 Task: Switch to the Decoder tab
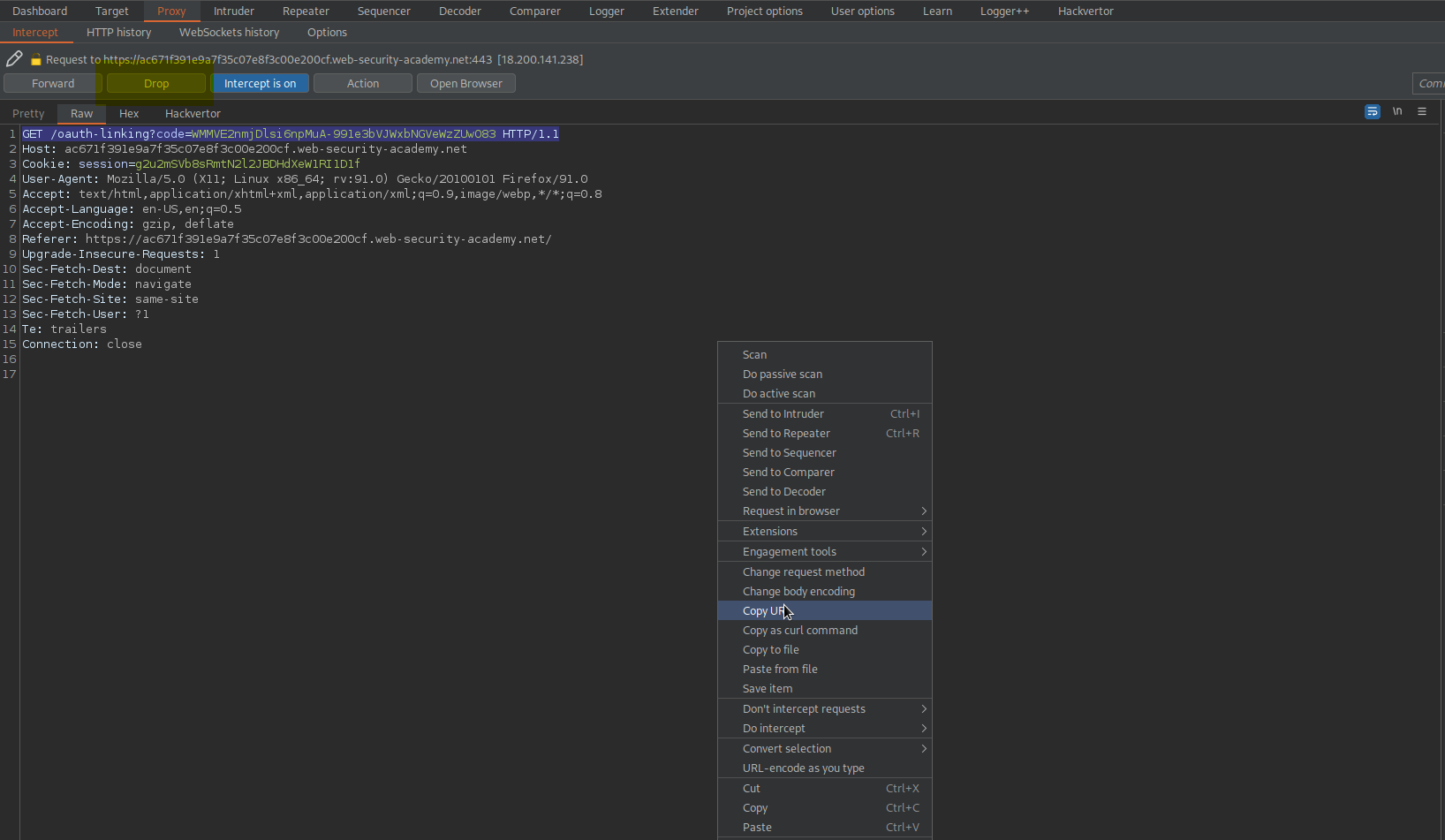coord(460,11)
